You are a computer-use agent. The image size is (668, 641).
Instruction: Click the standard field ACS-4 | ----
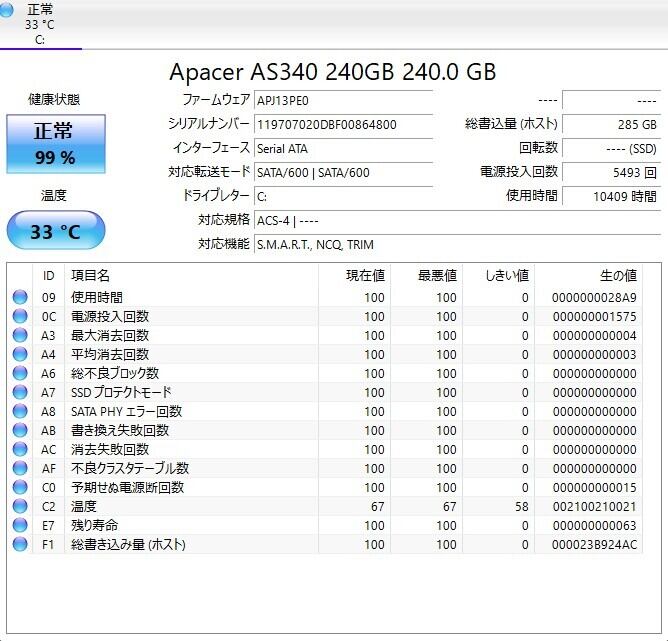point(458,221)
